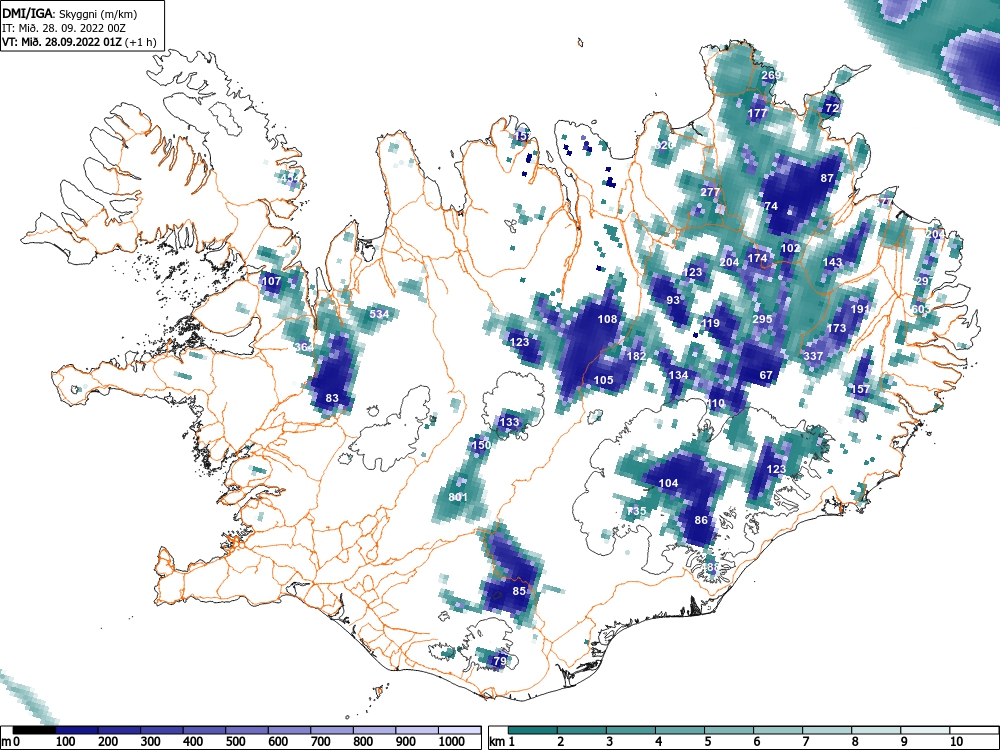The image size is (1000, 750).
Task: Click the visibility value 269 on the map
Action: pyautogui.click(x=771, y=75)
